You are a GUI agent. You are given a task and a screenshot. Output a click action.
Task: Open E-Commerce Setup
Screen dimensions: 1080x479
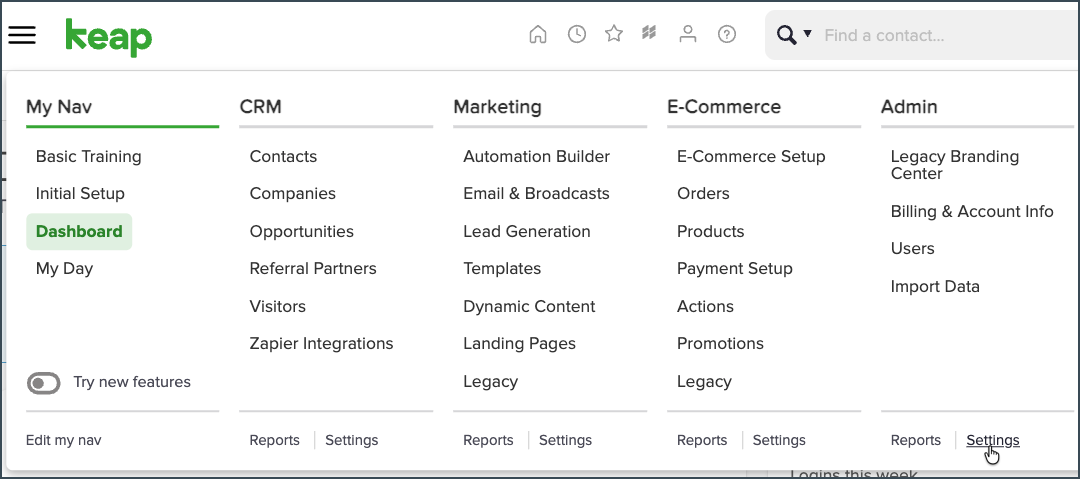point(751,156)
